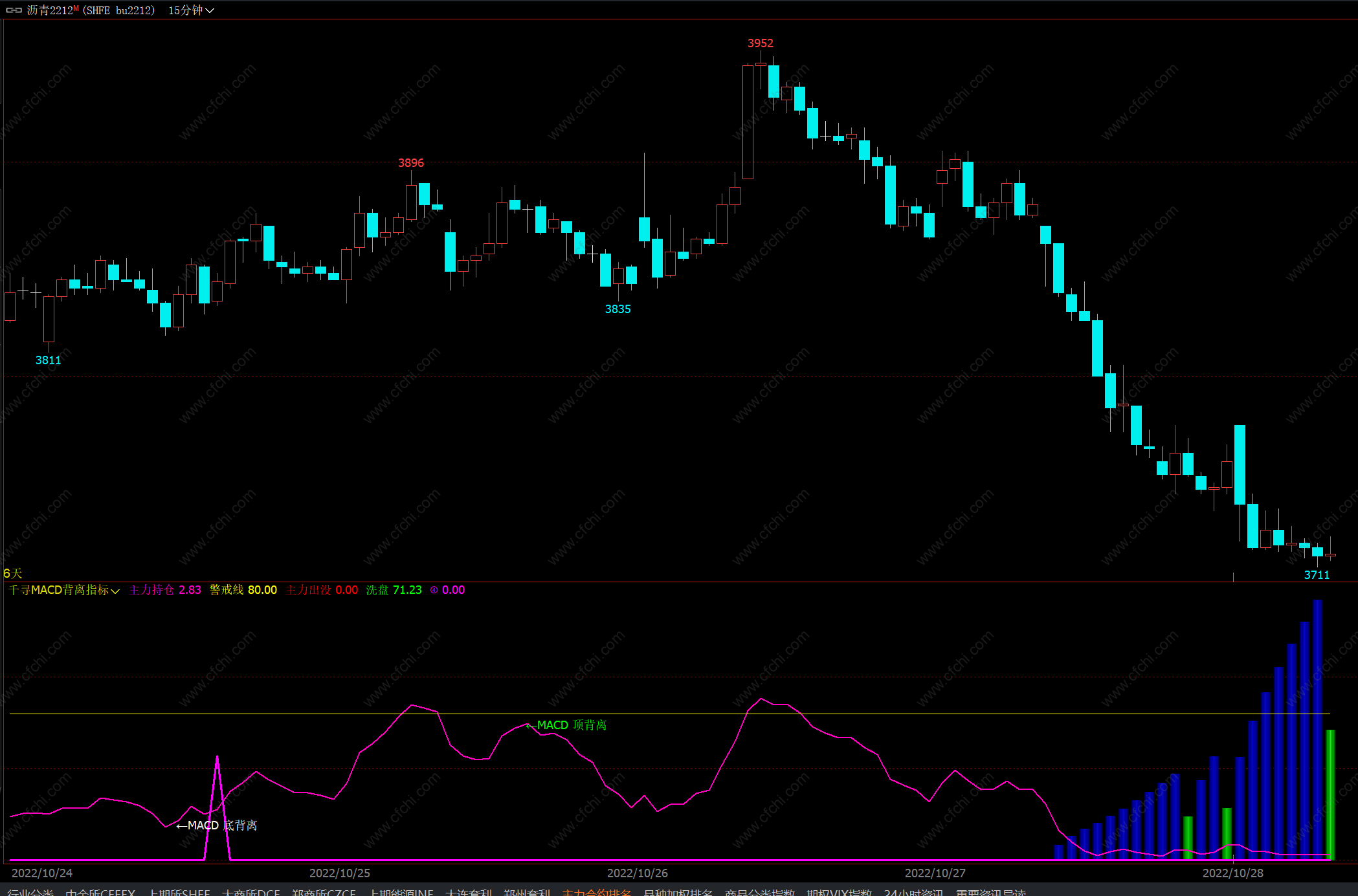Switch to the 郑商所CZCE tab

coord(324,892)
